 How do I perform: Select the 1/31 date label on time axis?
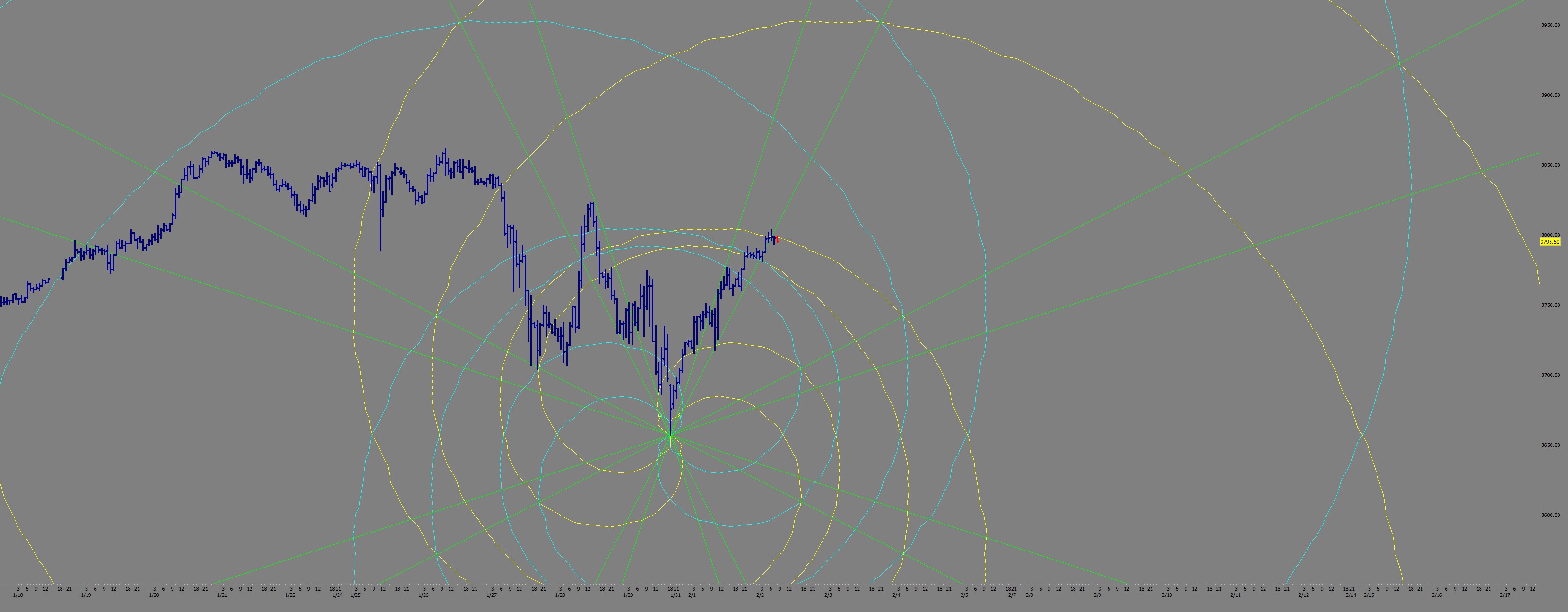[x=676, y=595]
